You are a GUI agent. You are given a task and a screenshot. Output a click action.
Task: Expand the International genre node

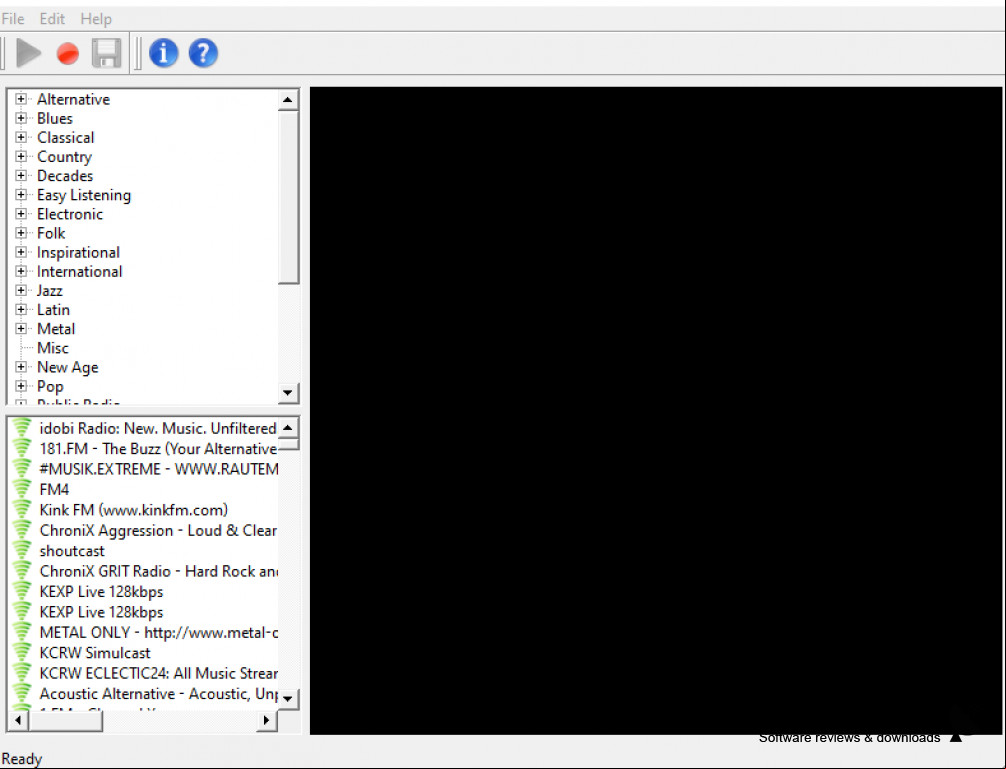(x=21, y=271)
